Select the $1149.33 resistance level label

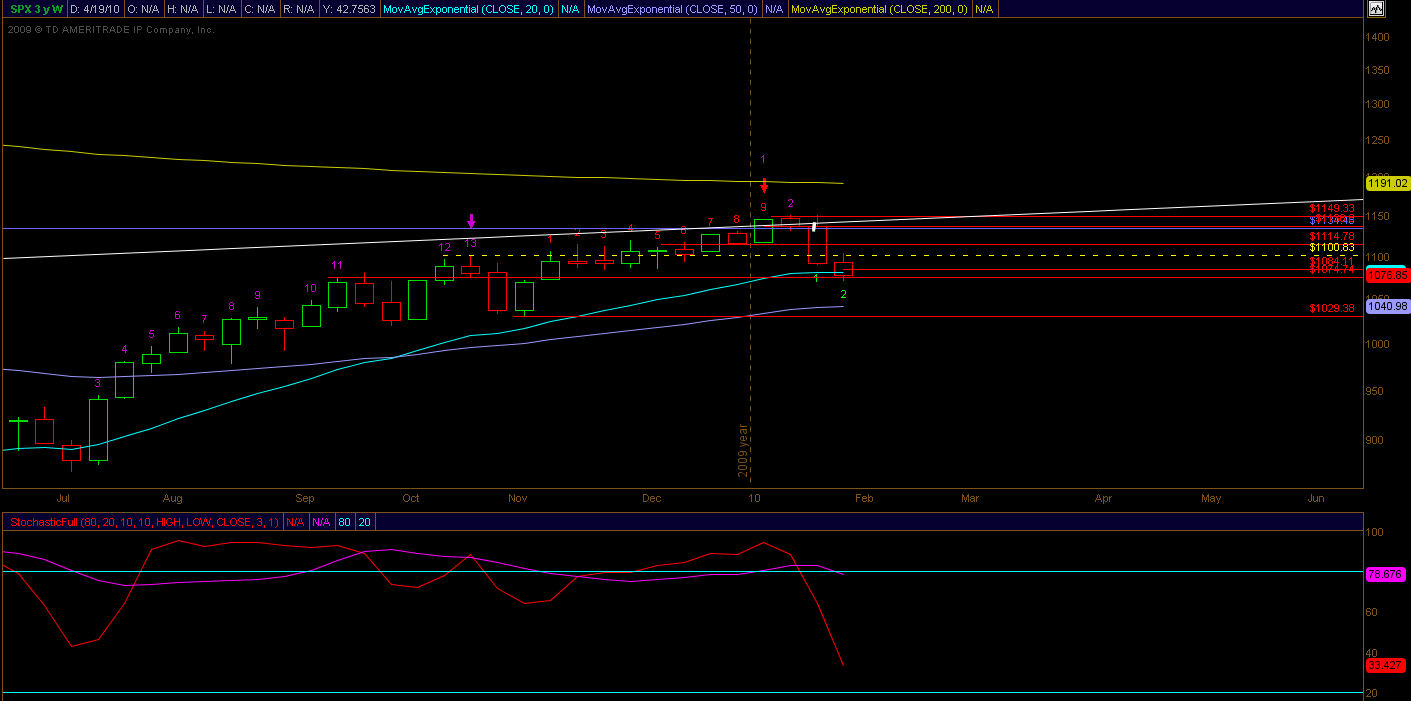(1331, 208)
